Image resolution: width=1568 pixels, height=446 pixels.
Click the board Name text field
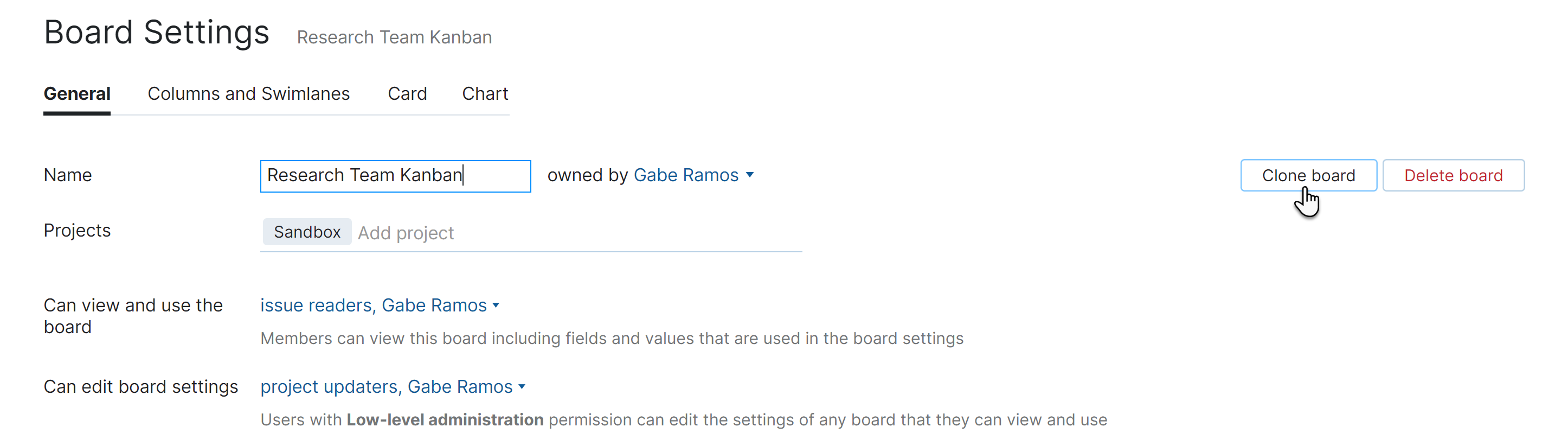click(x=394, y=176)
